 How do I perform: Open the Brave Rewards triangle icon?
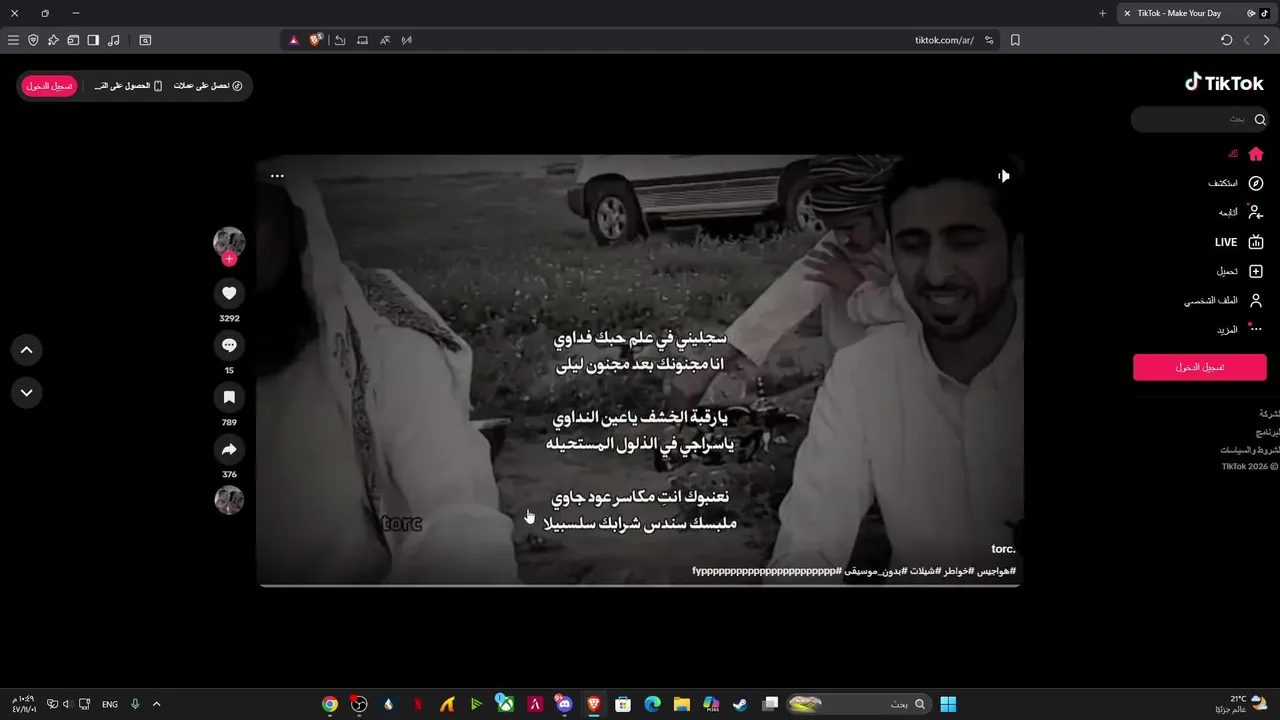click(294, 40)
